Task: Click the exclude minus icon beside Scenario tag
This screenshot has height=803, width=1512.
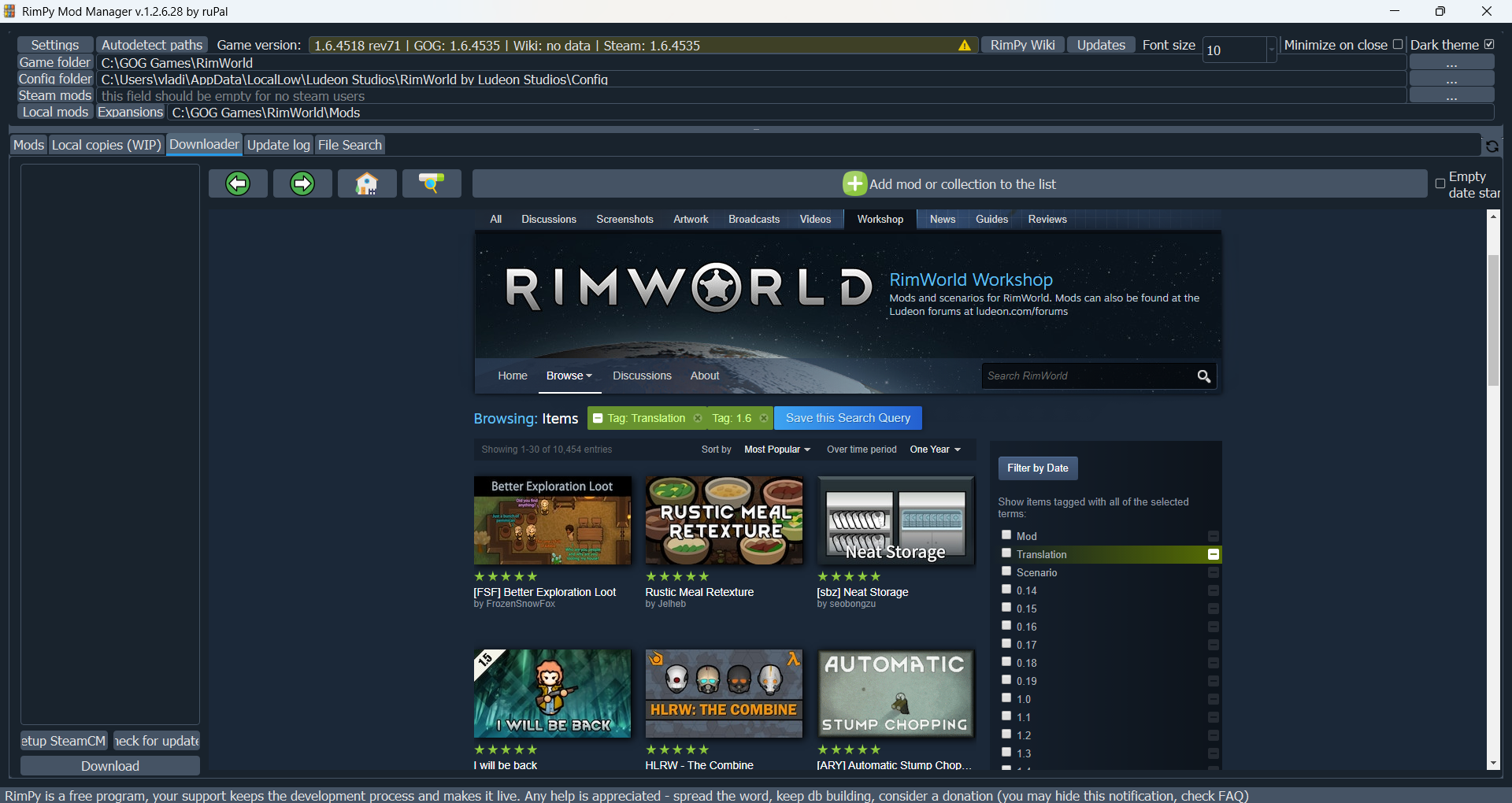Action: click(1214, 572)
